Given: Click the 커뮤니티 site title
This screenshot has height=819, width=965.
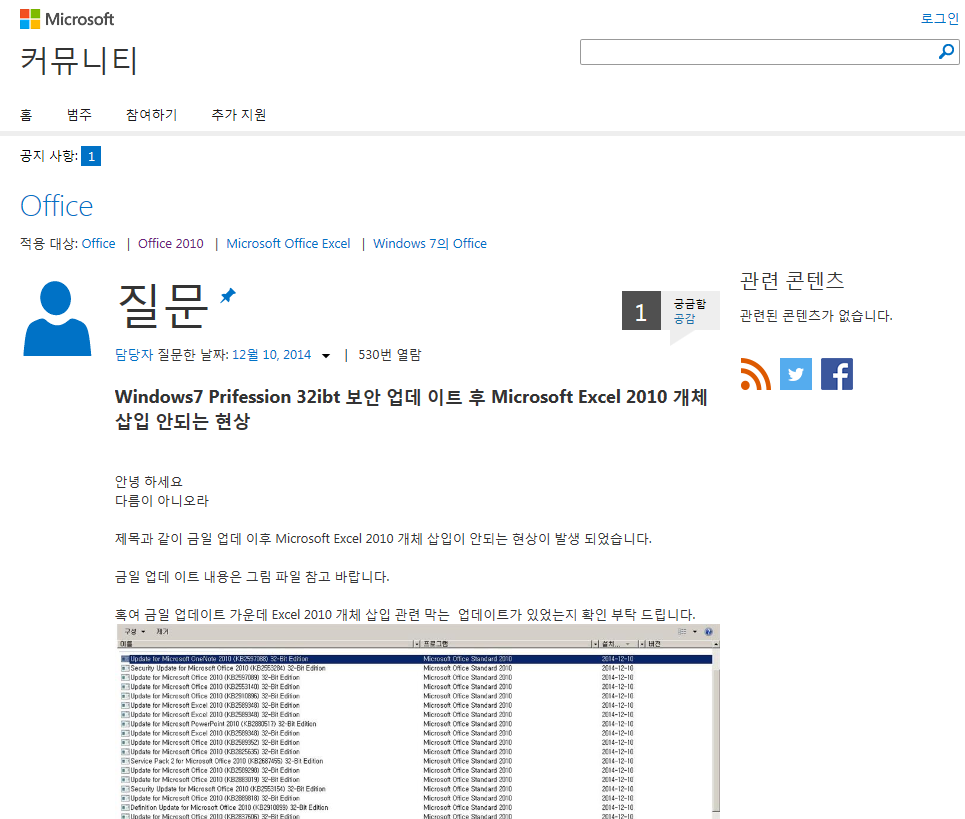Looking at the screenshot, I should pos(79,60).
